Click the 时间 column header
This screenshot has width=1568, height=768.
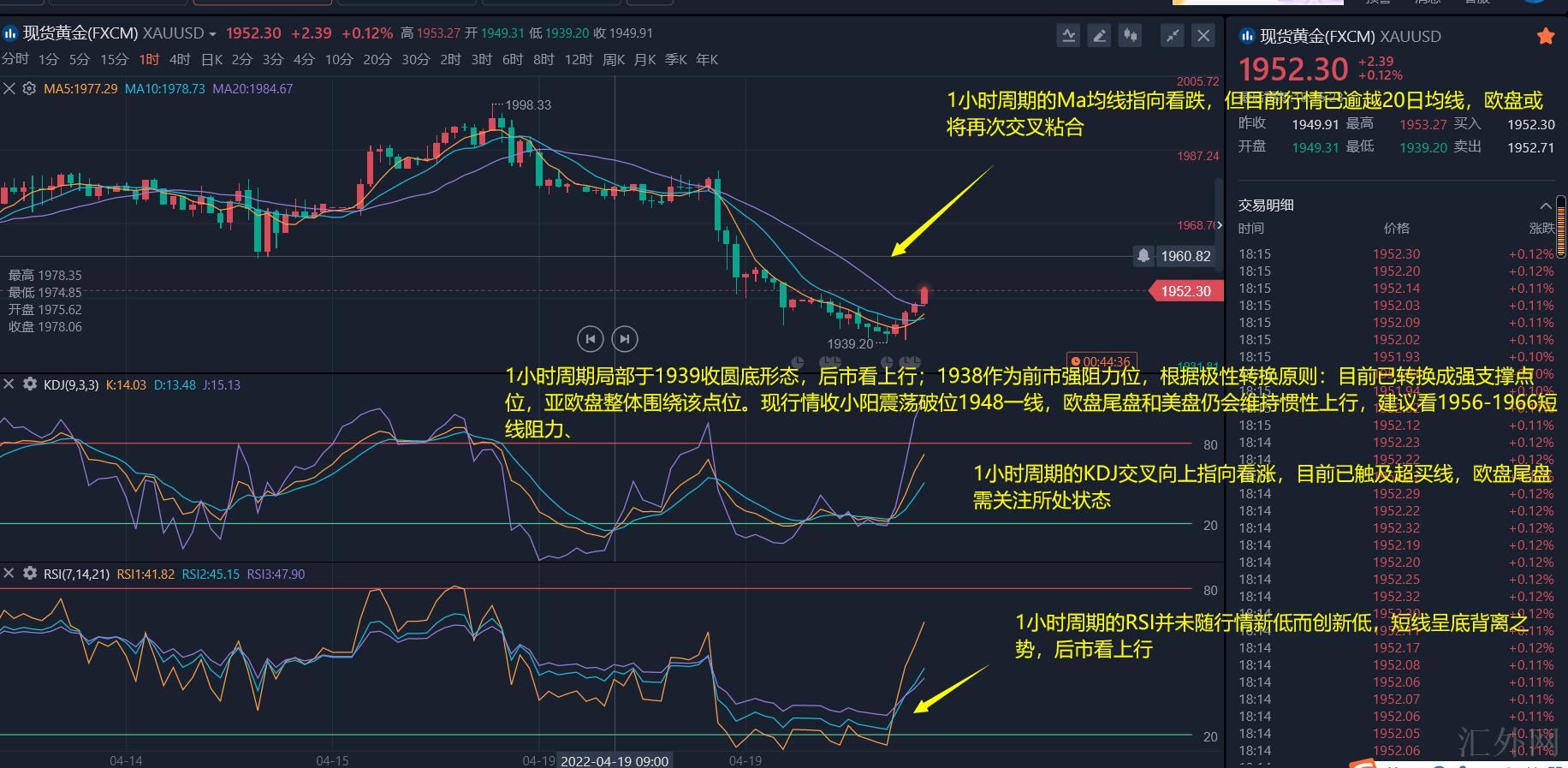1250,228
